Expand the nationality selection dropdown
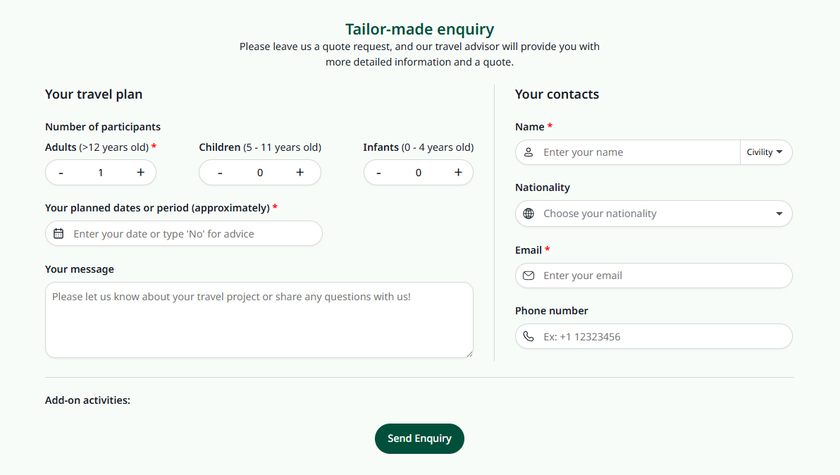Viewport: 840px width, 475px height. (x=779, y=214)
